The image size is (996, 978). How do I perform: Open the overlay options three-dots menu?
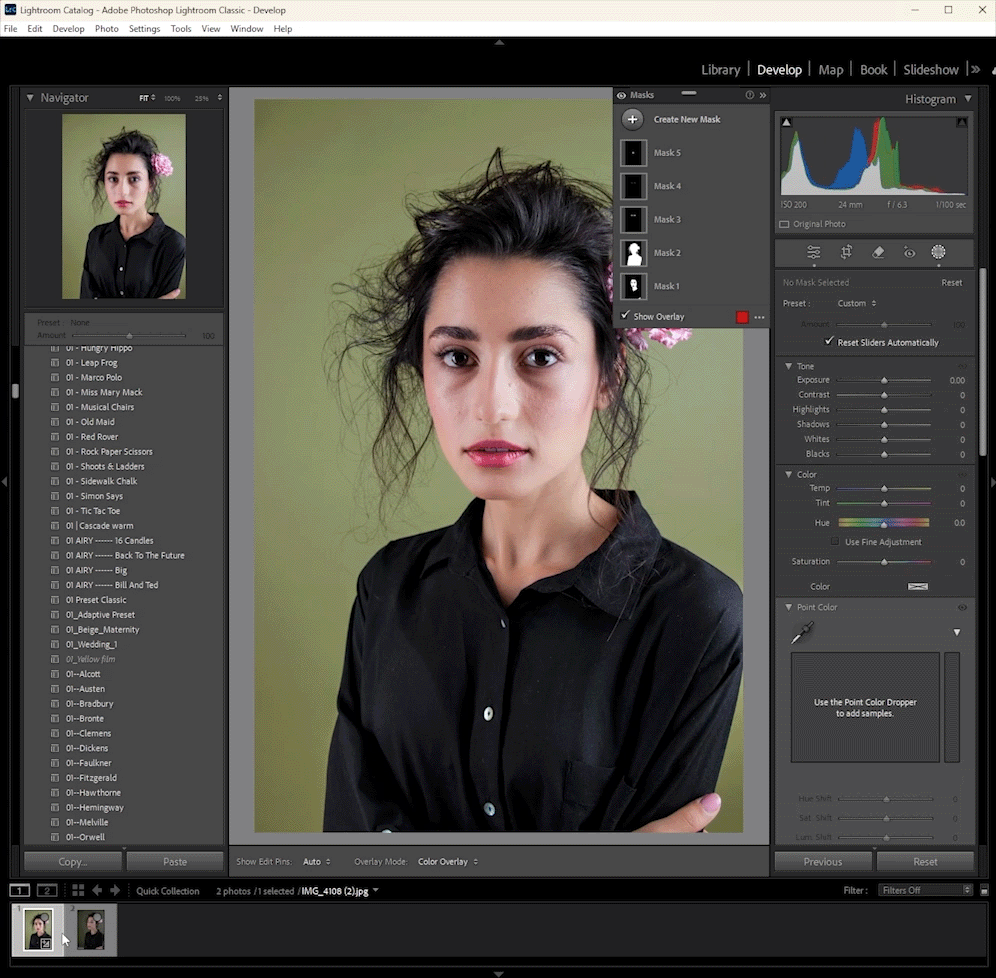coord(759,317)
